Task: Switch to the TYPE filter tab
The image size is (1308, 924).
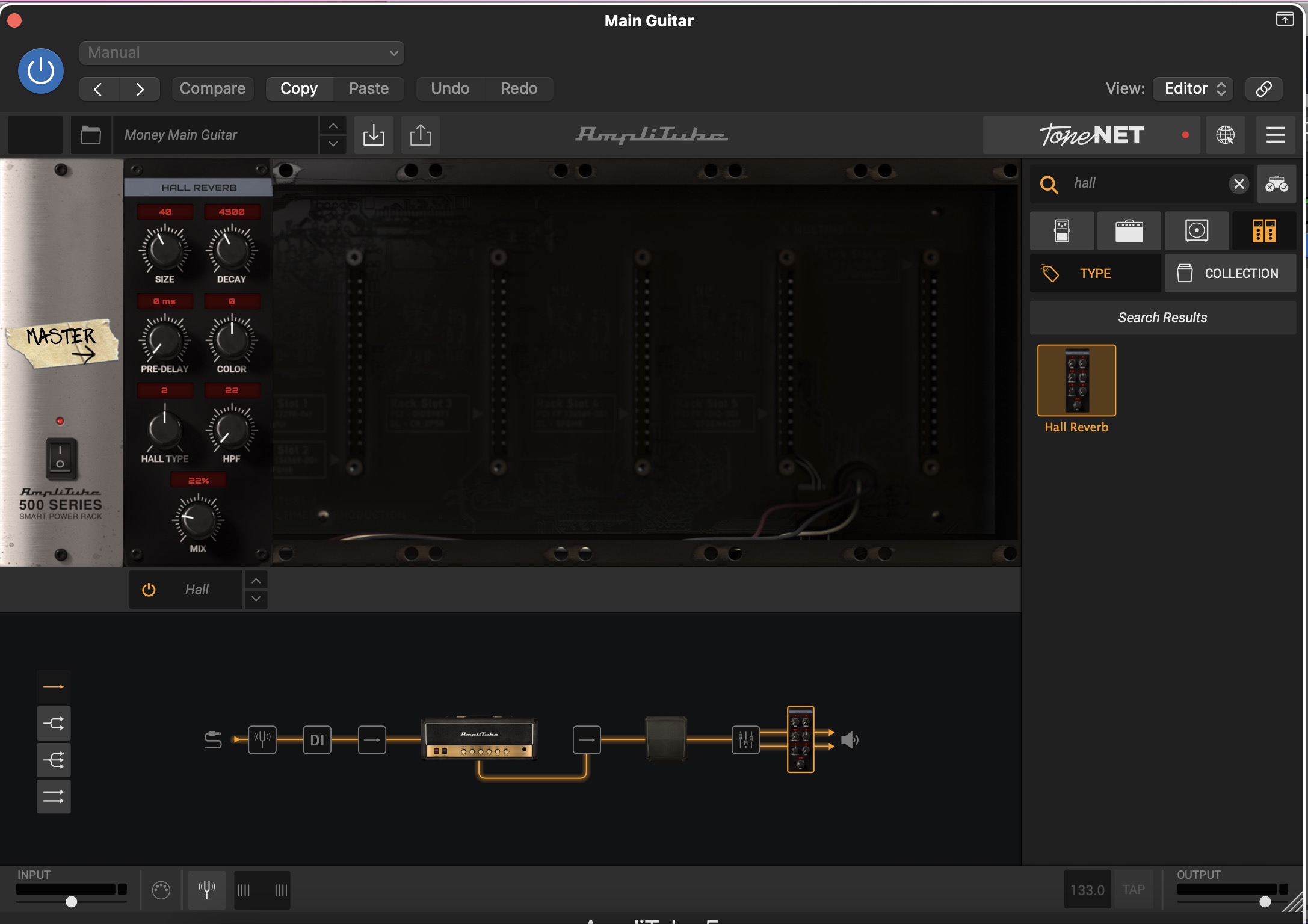Action: coord(1096,273)
